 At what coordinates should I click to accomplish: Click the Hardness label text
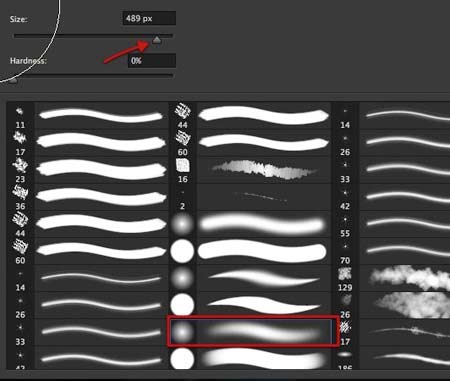click(x=28, y=61)
